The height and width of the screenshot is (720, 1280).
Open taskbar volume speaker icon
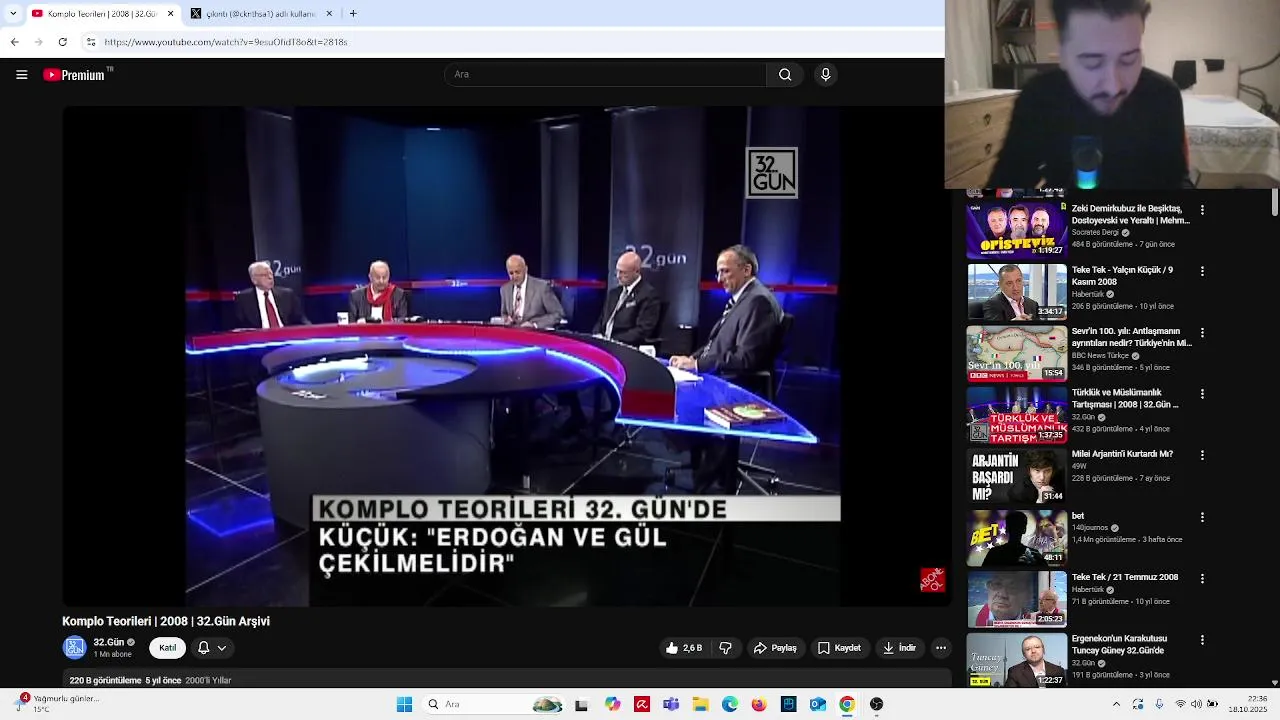pyautogui.click(x=1196, y=704)
